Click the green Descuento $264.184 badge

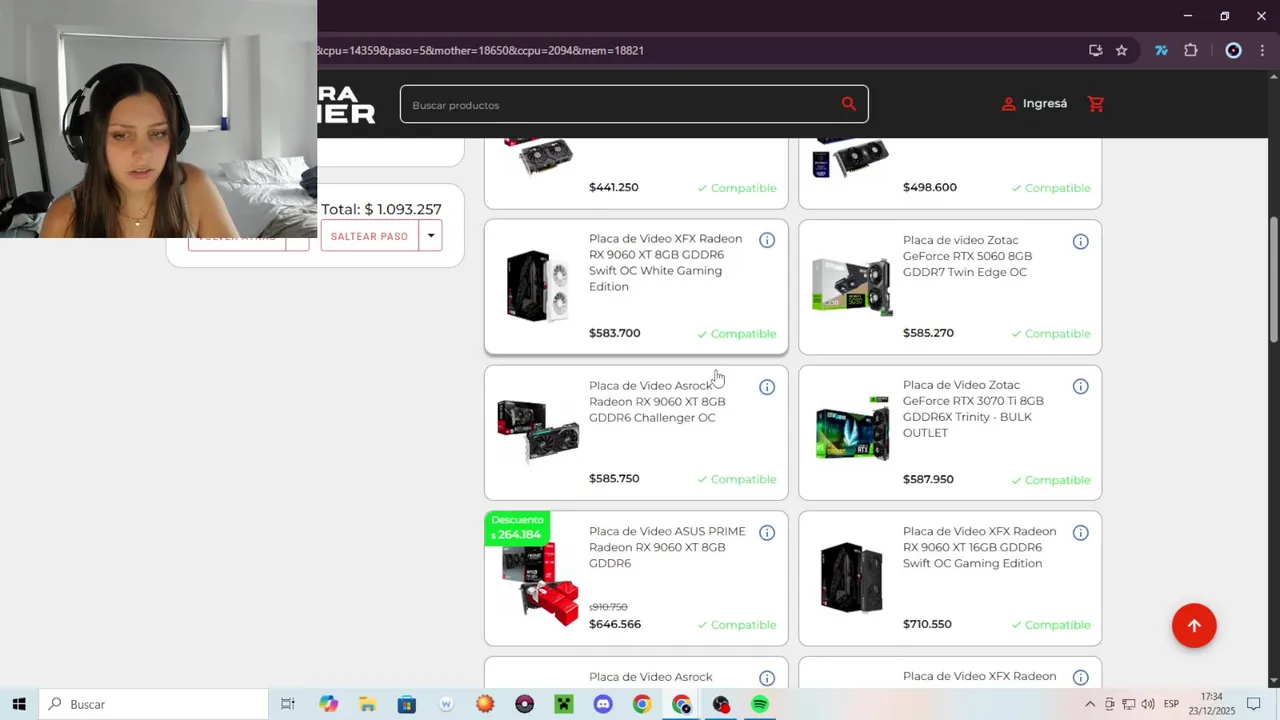pos(517,528)
